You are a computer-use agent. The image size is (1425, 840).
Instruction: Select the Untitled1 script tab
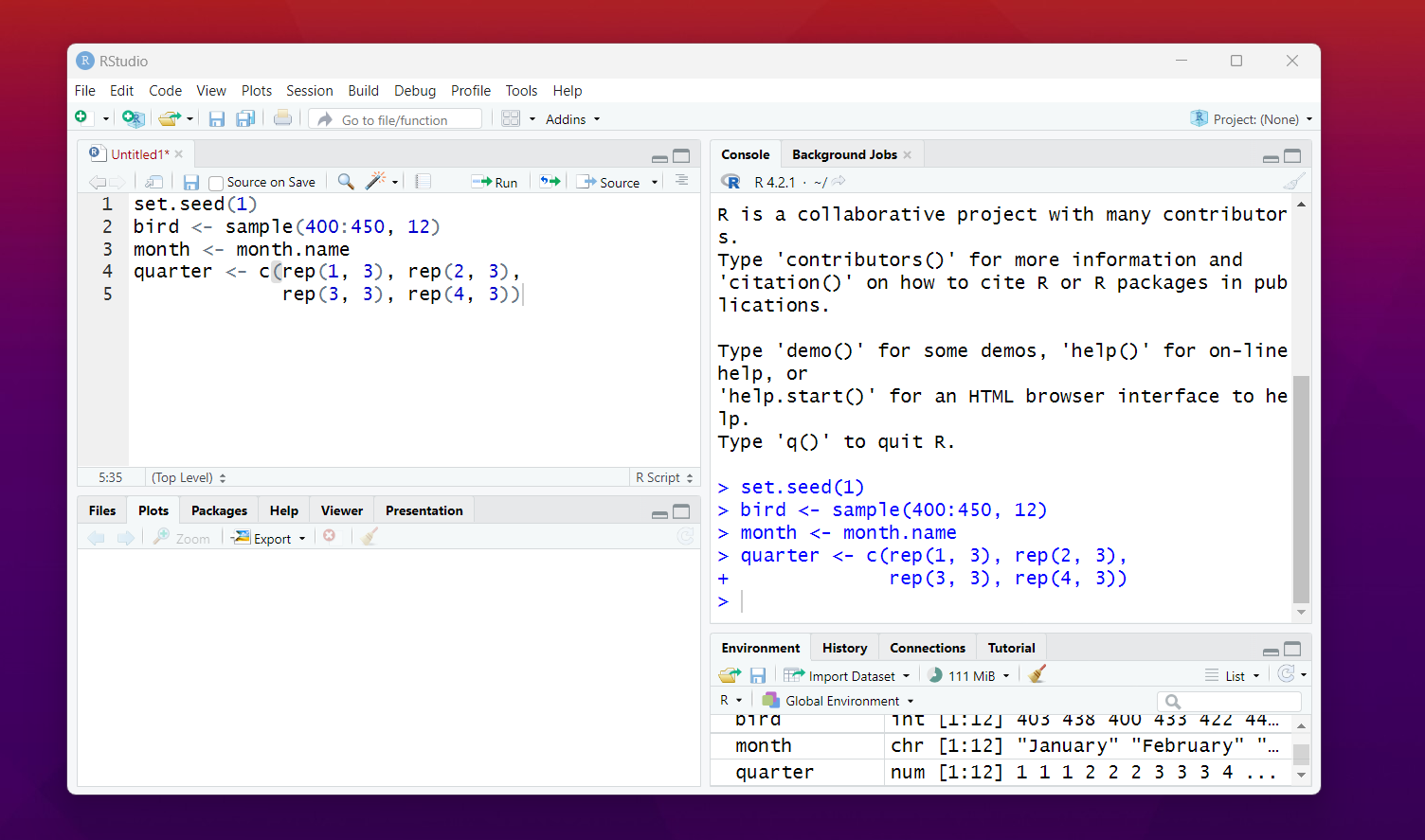point(139,154)
